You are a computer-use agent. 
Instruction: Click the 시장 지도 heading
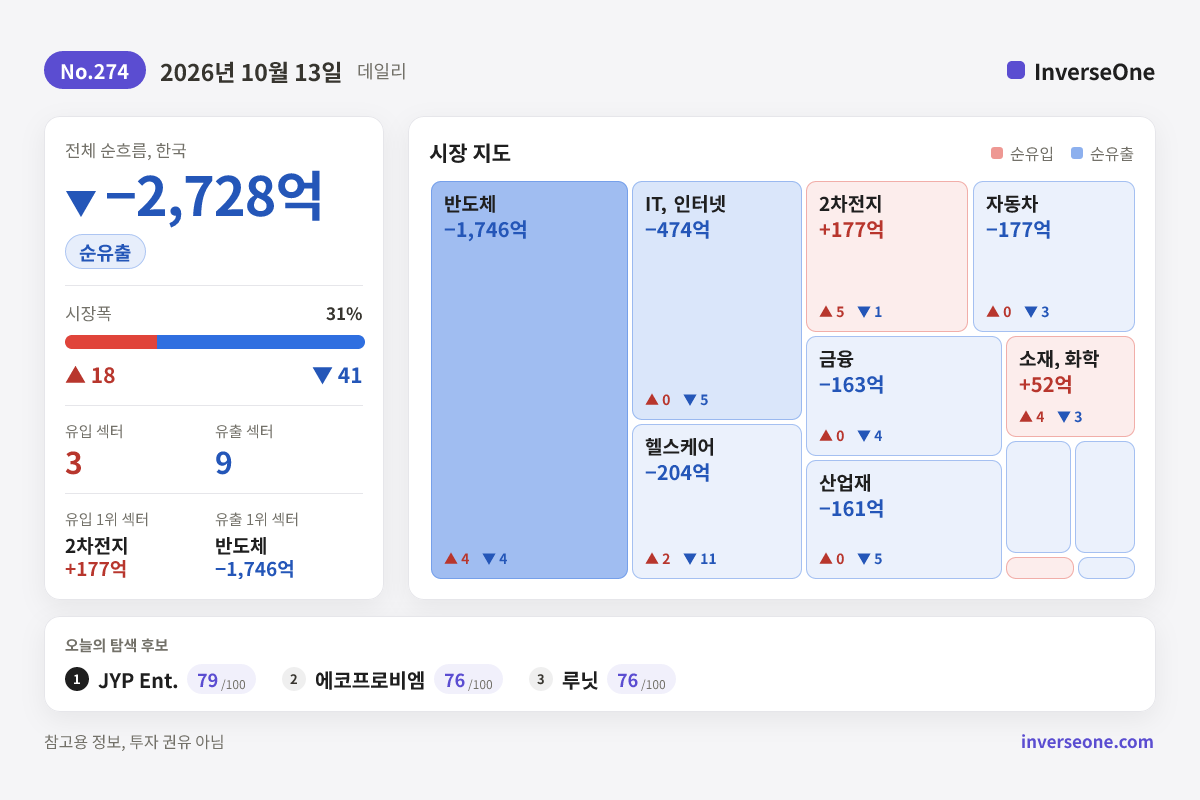click(x=470, y=153)
